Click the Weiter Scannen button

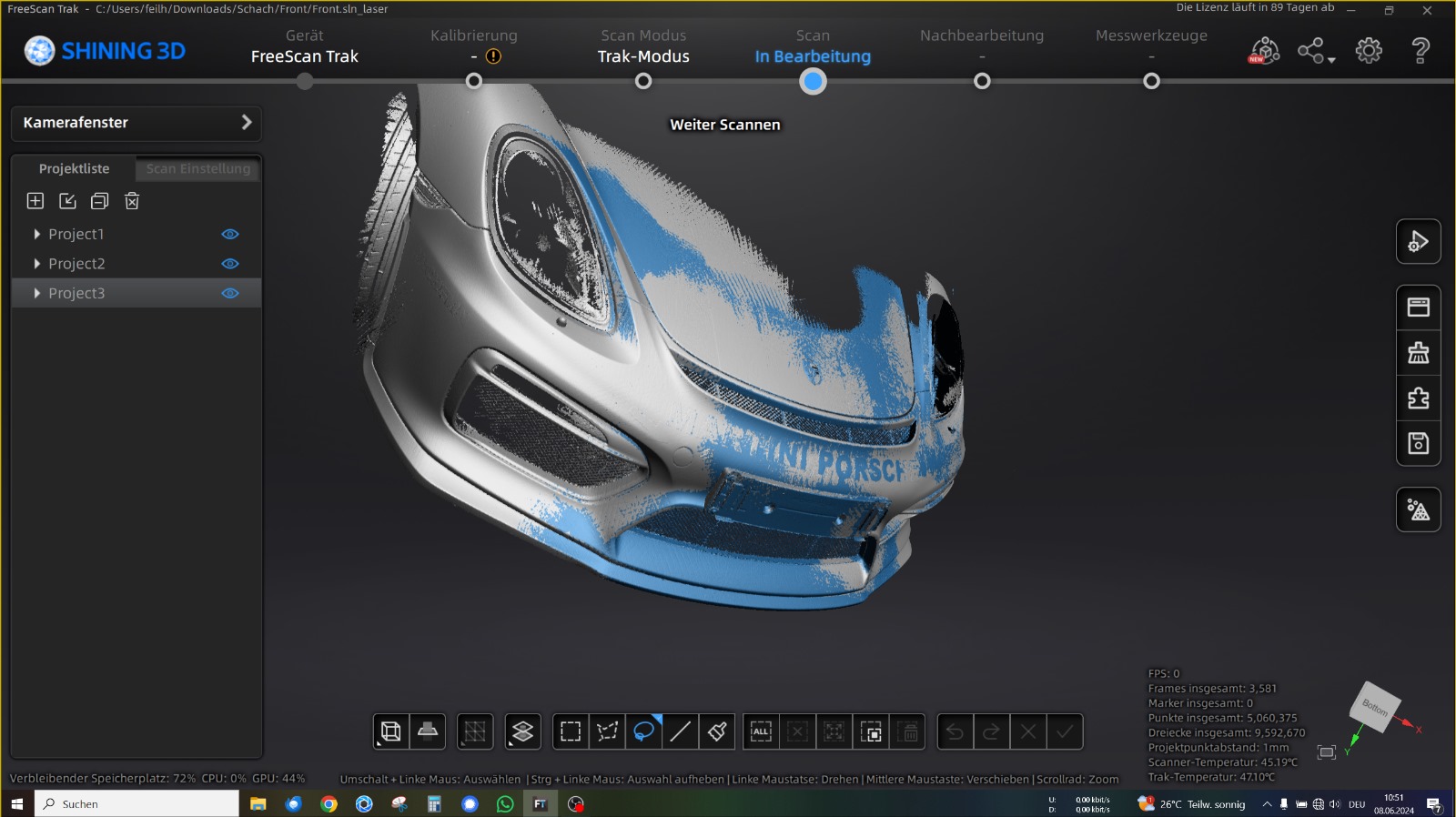point(725,125)
